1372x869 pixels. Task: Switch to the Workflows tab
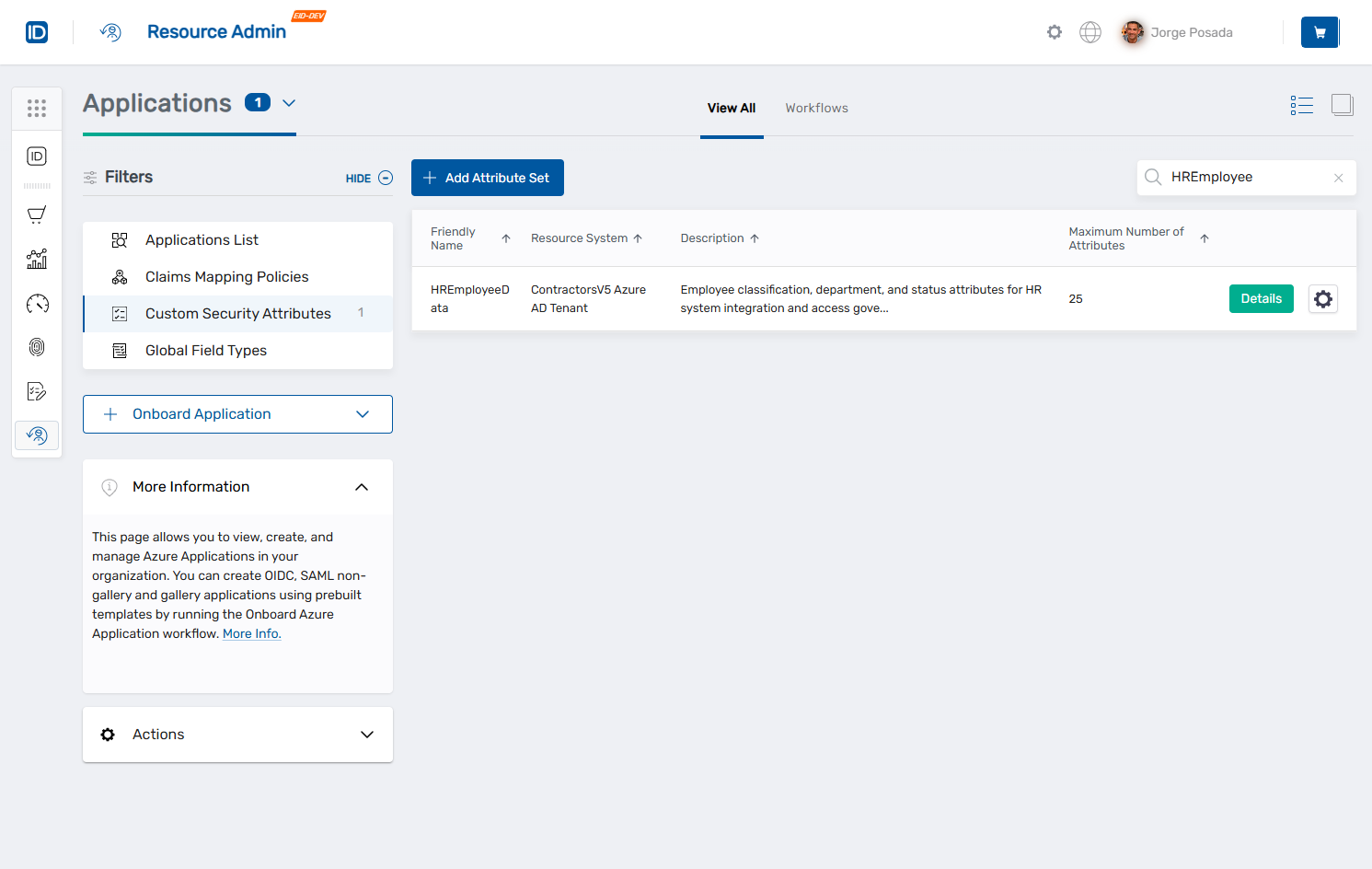pos(816,108)
